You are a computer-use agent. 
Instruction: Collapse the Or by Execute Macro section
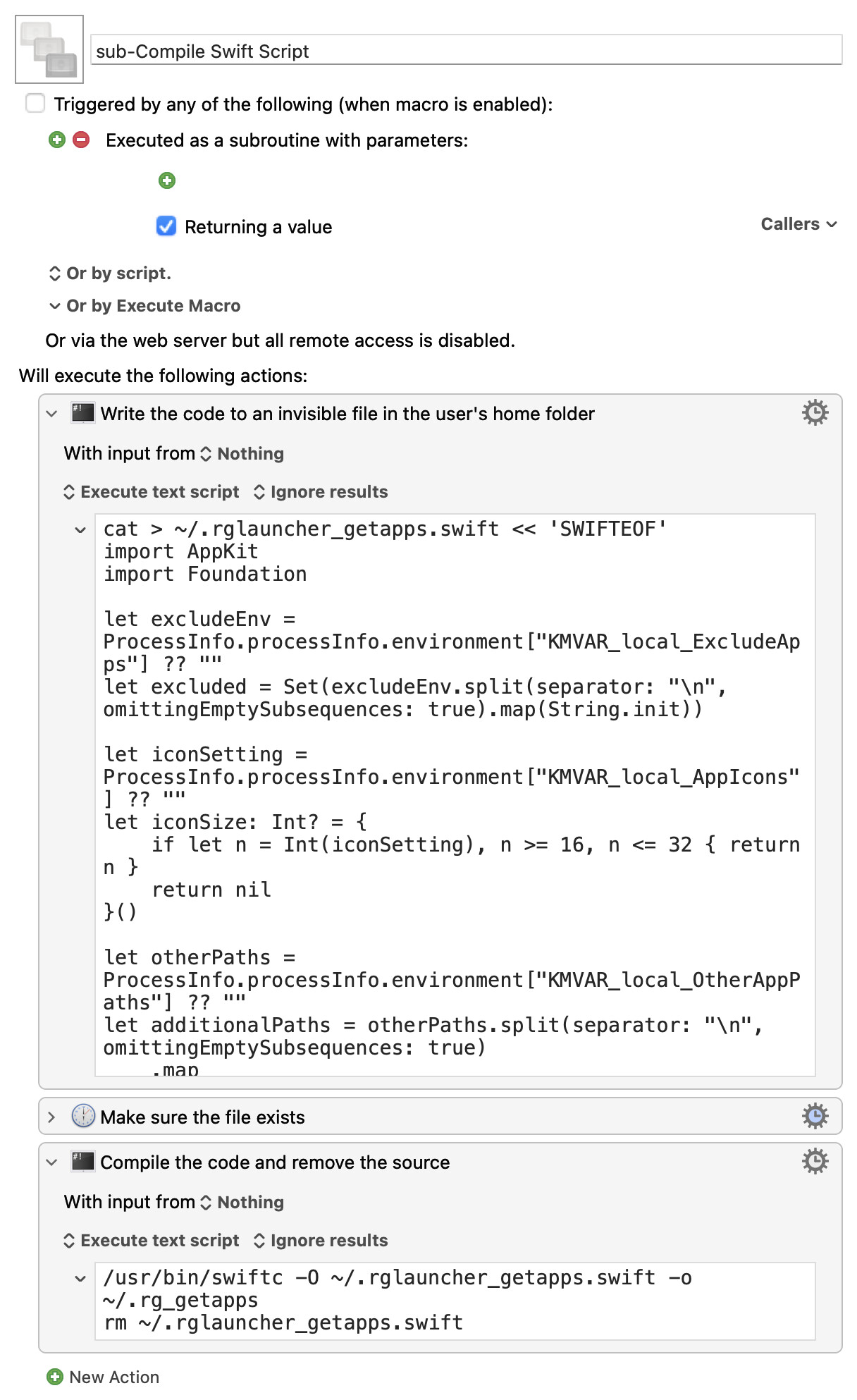(55, 306)
